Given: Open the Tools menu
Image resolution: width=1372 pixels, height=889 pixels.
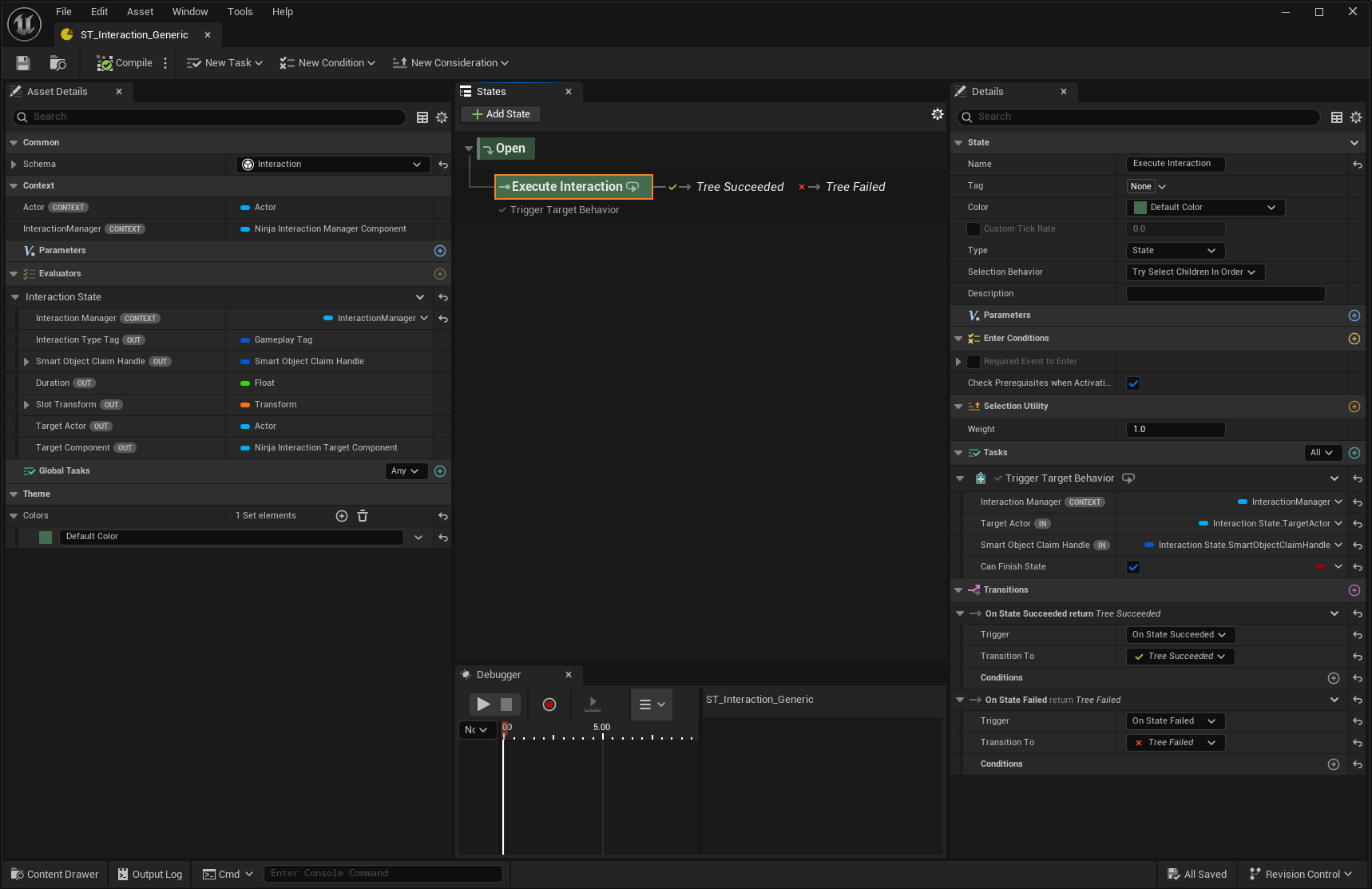Looking at the screenshot, I should 240,12.
